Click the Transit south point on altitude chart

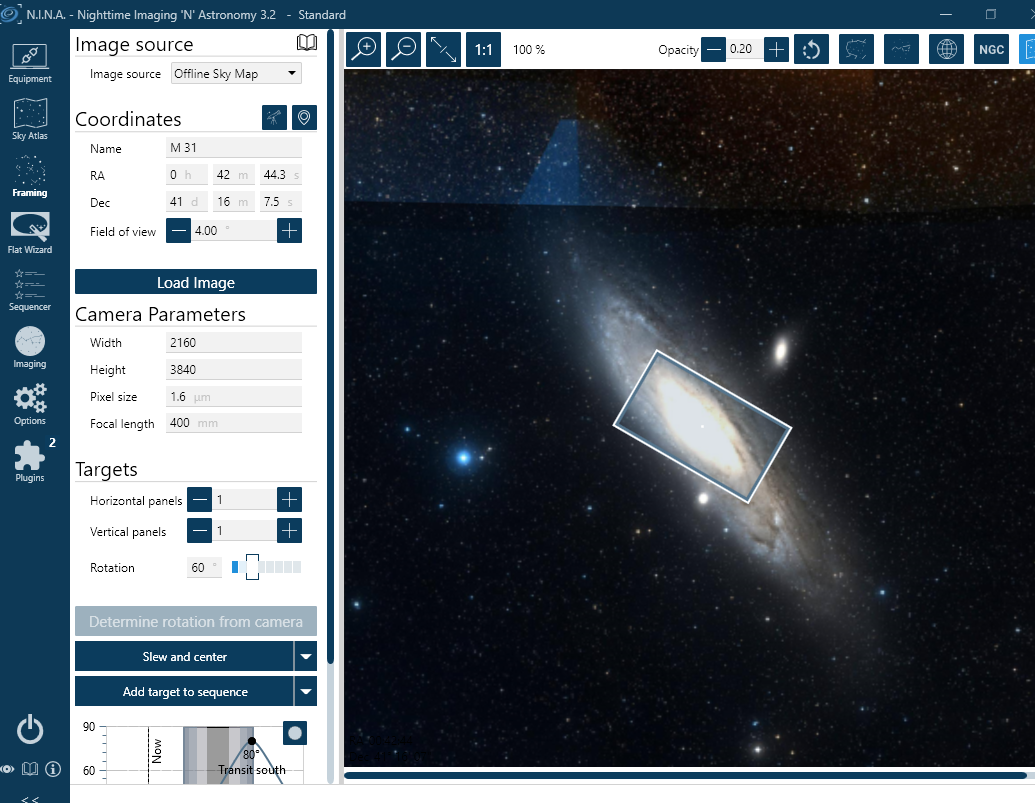(x=251, y=741)
